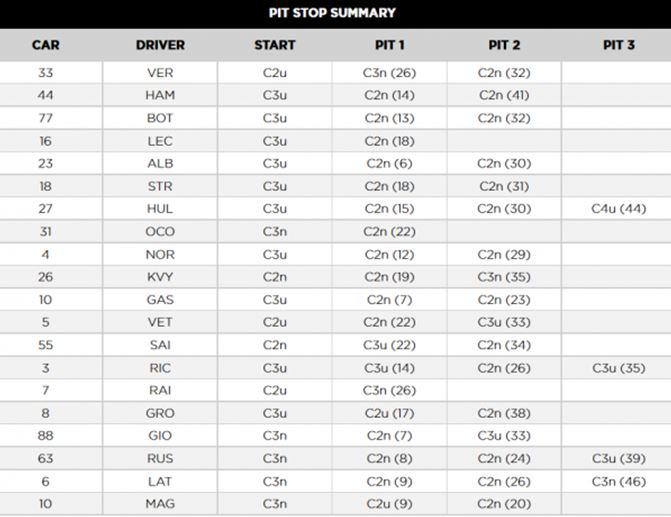The width and height of the screenshot is (671, 517).
Task: Click the RAI driver cell
Action: pyautogui.click(x=160, y=390)
